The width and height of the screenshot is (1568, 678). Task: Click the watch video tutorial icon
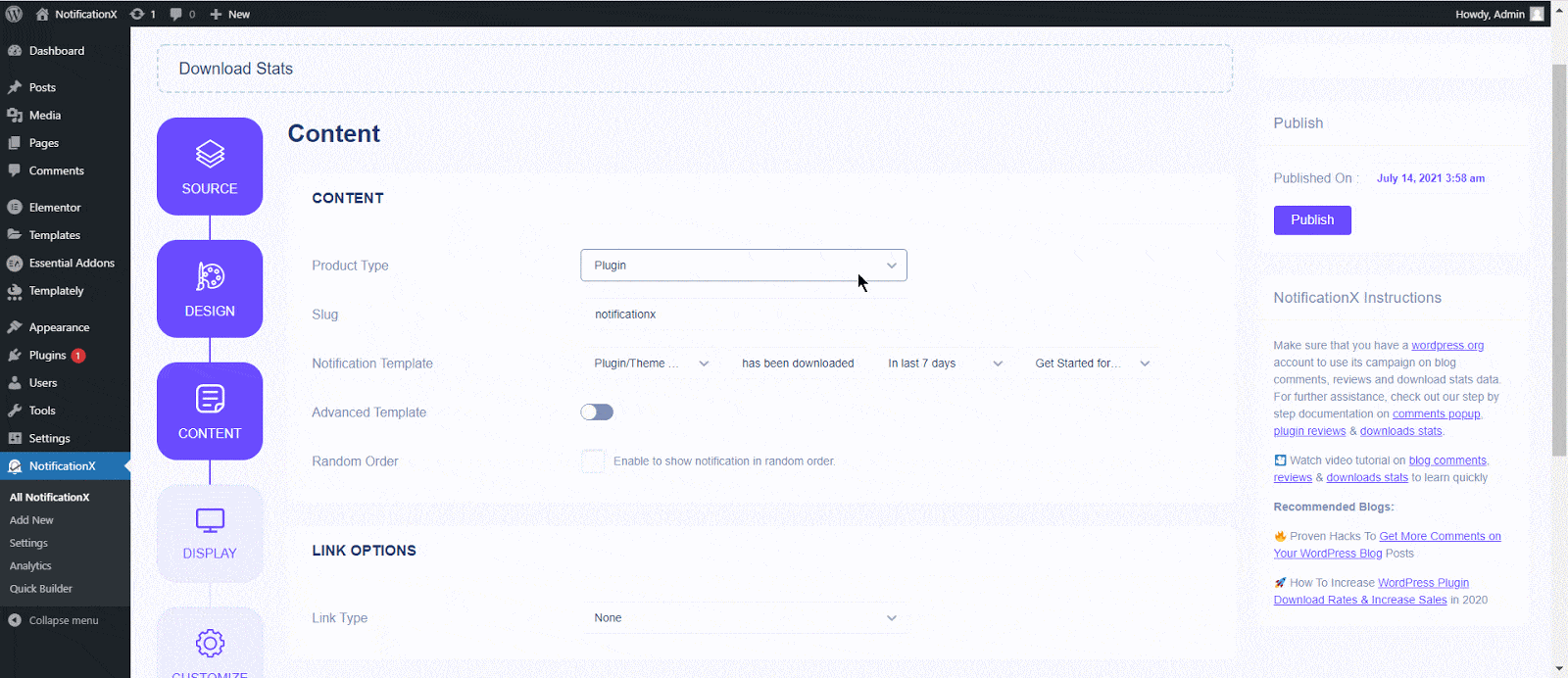[x=1280, y=460]
